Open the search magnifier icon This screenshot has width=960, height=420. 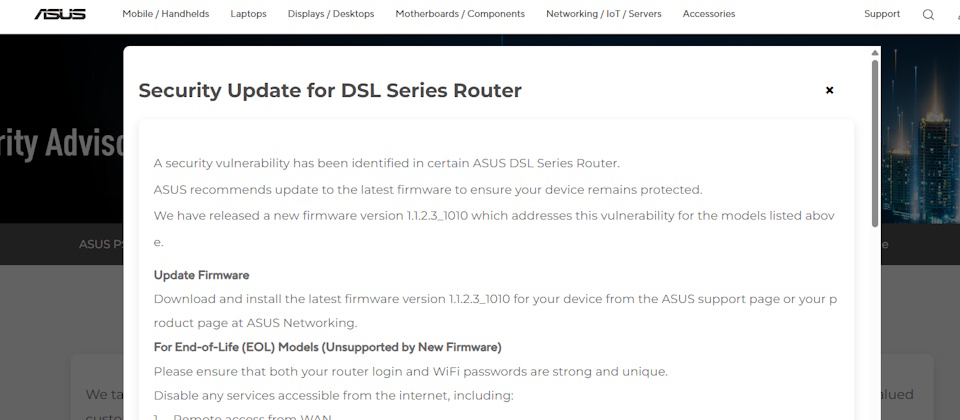point(928,15)
